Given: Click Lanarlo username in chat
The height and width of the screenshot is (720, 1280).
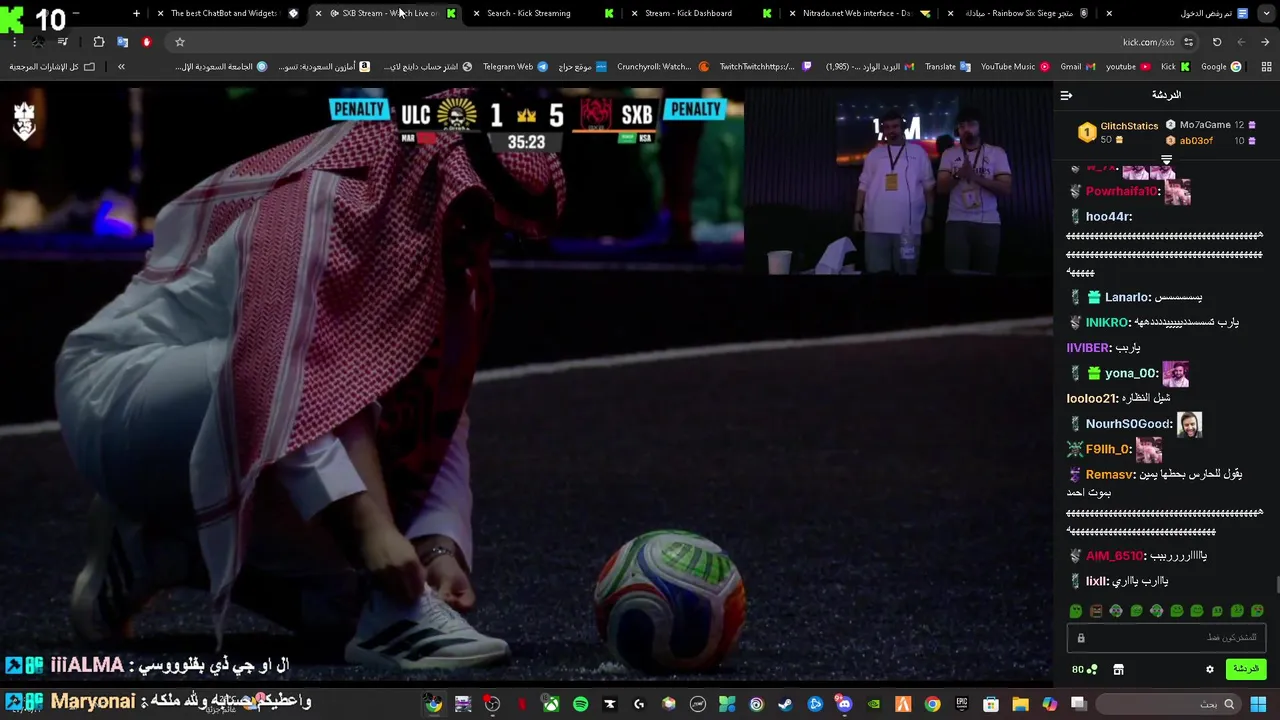Looking at the screenshot, I should tap(1127, 297).
